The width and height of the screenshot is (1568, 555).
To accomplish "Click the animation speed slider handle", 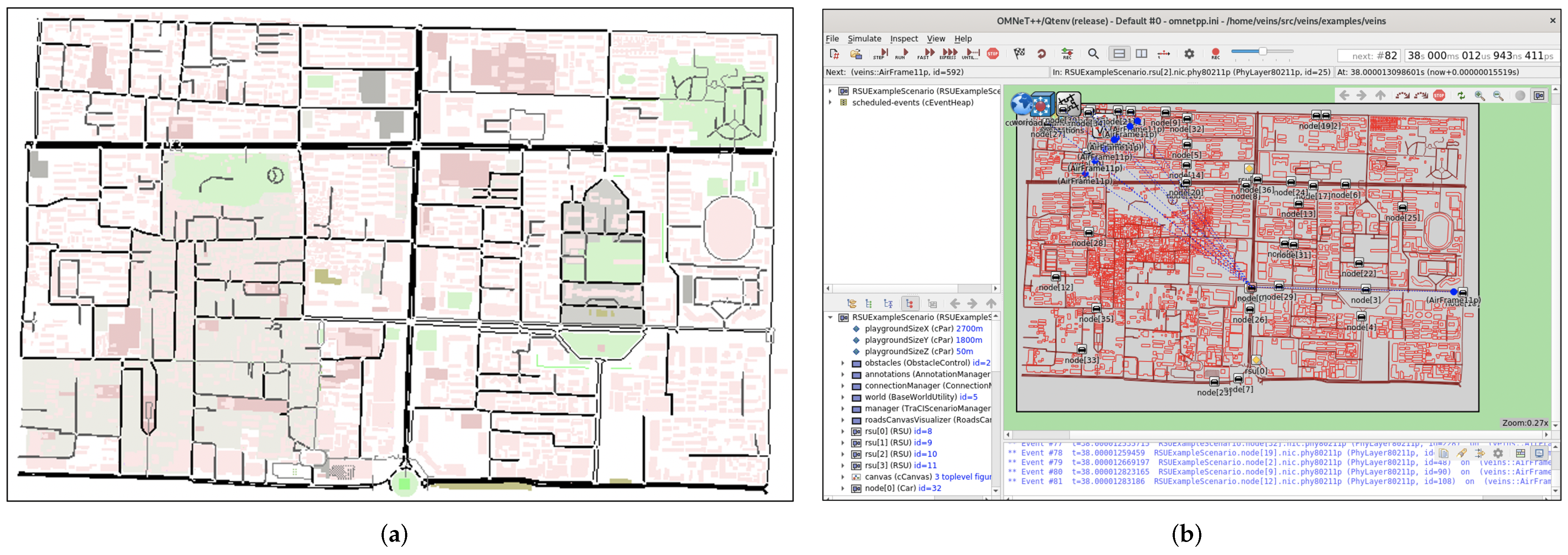I will [1263, 52].
